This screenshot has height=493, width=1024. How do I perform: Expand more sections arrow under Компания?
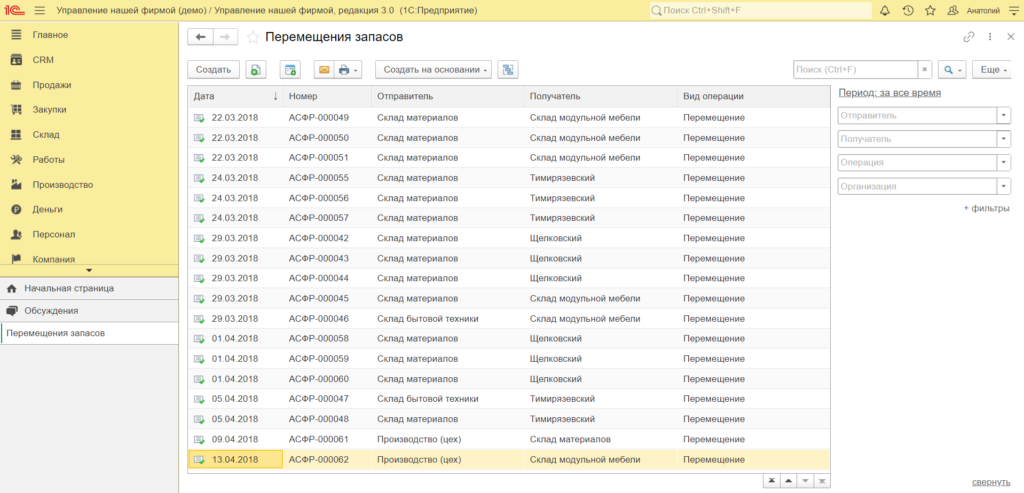[89, 270]
